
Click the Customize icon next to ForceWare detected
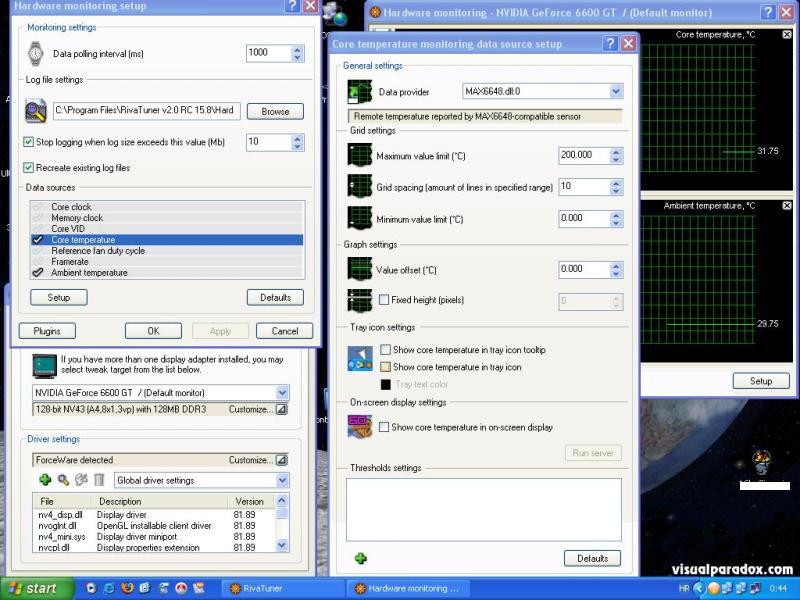pyautogui.click(x=282, y=460)
